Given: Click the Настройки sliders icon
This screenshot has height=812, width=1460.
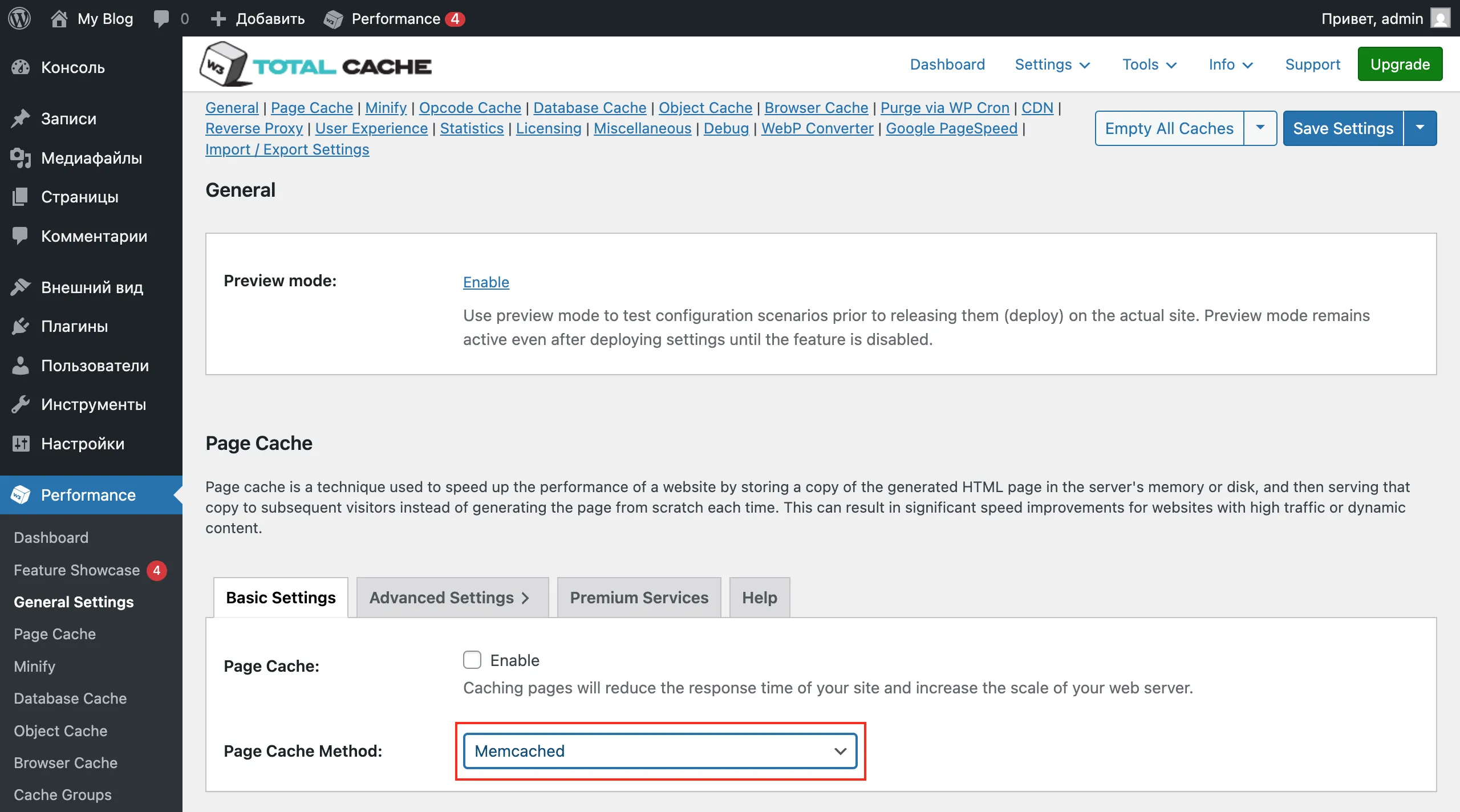Looking at the screenshot, I should (21, 444).
